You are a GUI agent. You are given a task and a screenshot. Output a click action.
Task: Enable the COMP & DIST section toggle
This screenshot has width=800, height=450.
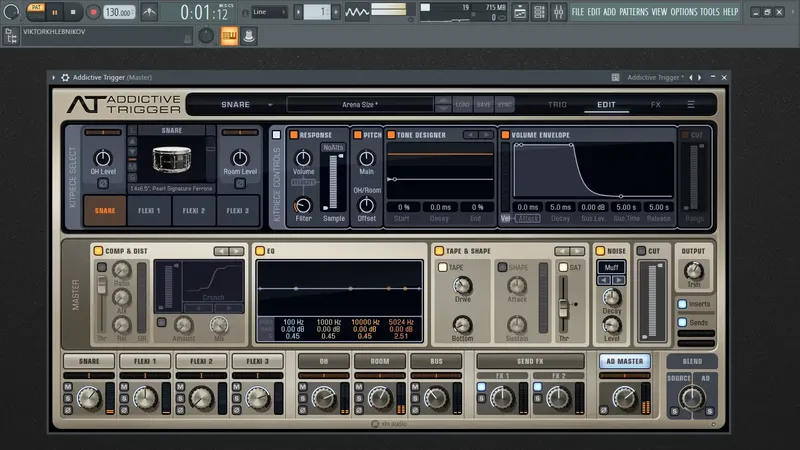click(98, 251)
